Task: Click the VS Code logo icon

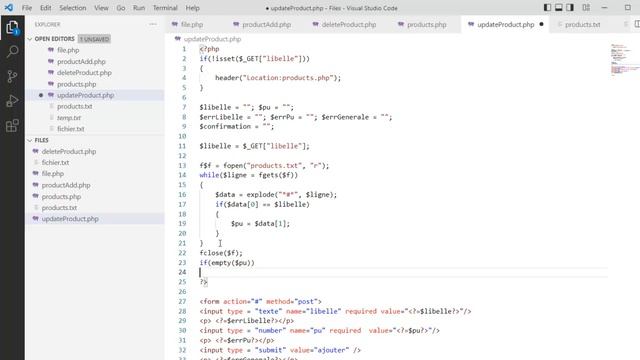Action: coord(9,8)
